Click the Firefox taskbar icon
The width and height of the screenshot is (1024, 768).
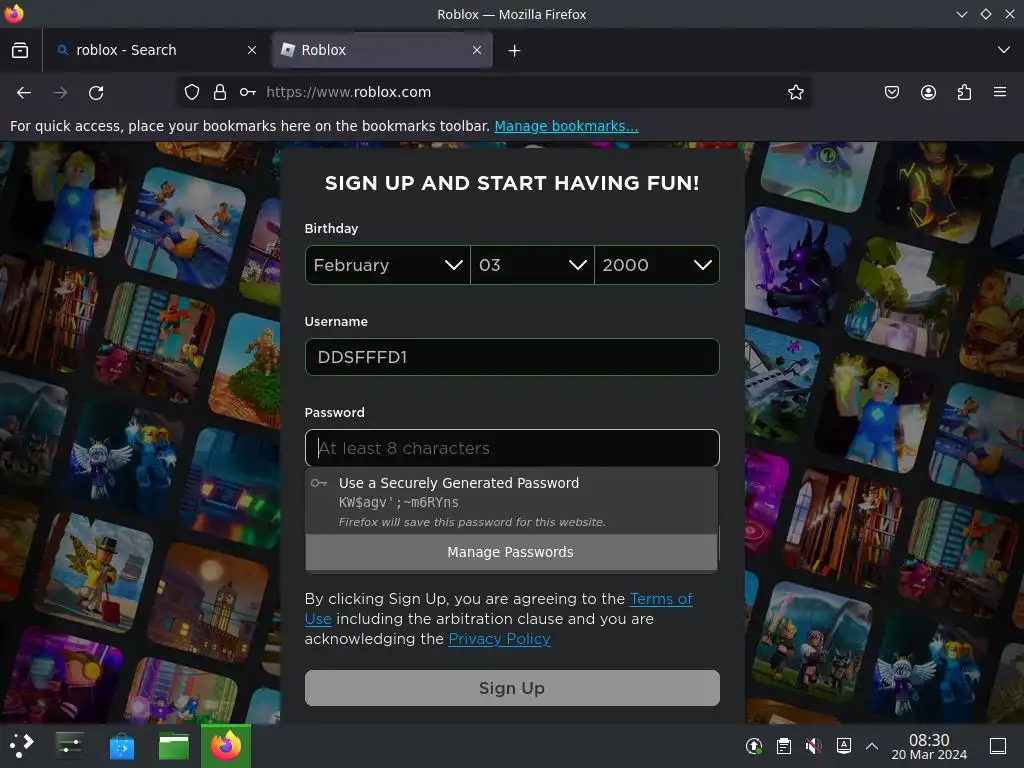[226, 746]
